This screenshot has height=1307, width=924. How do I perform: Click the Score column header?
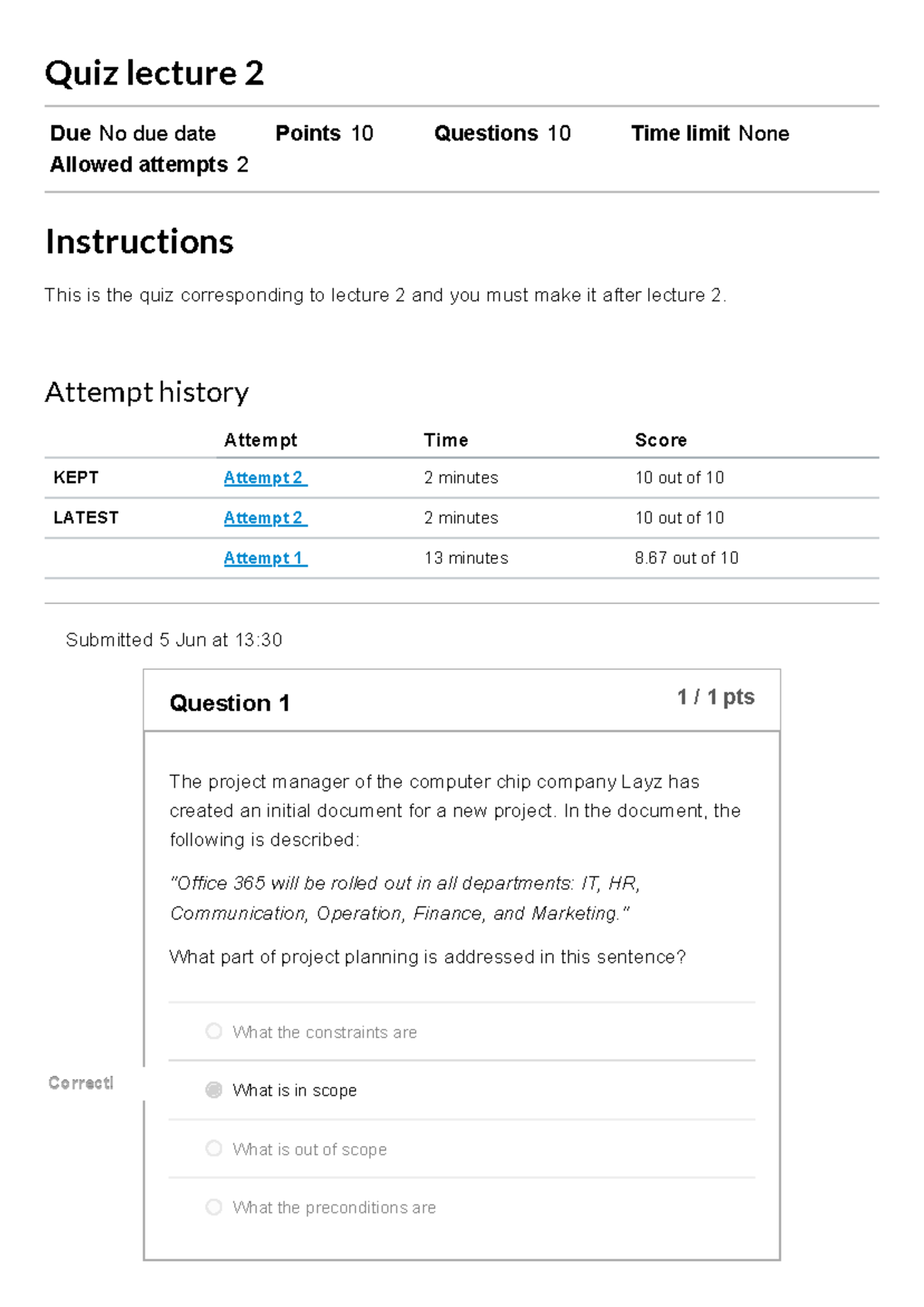[x=661, y=440]
